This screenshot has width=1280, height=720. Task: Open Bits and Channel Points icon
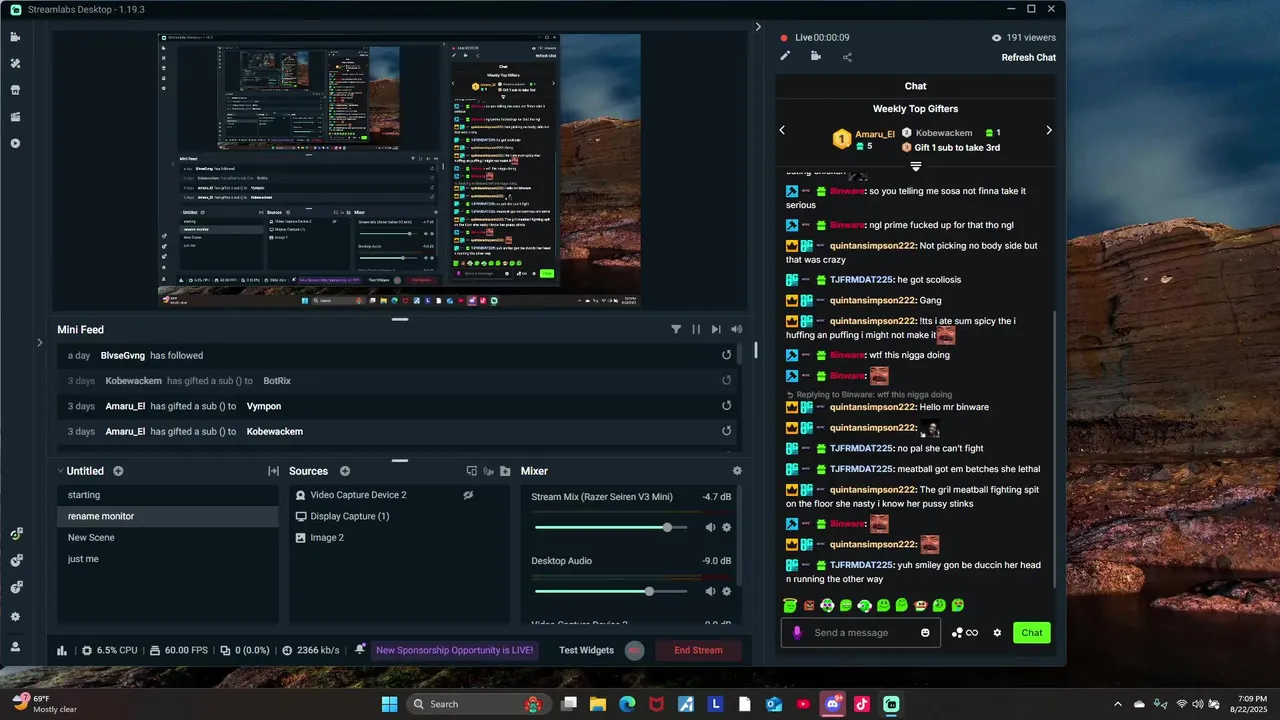[965, 633]
